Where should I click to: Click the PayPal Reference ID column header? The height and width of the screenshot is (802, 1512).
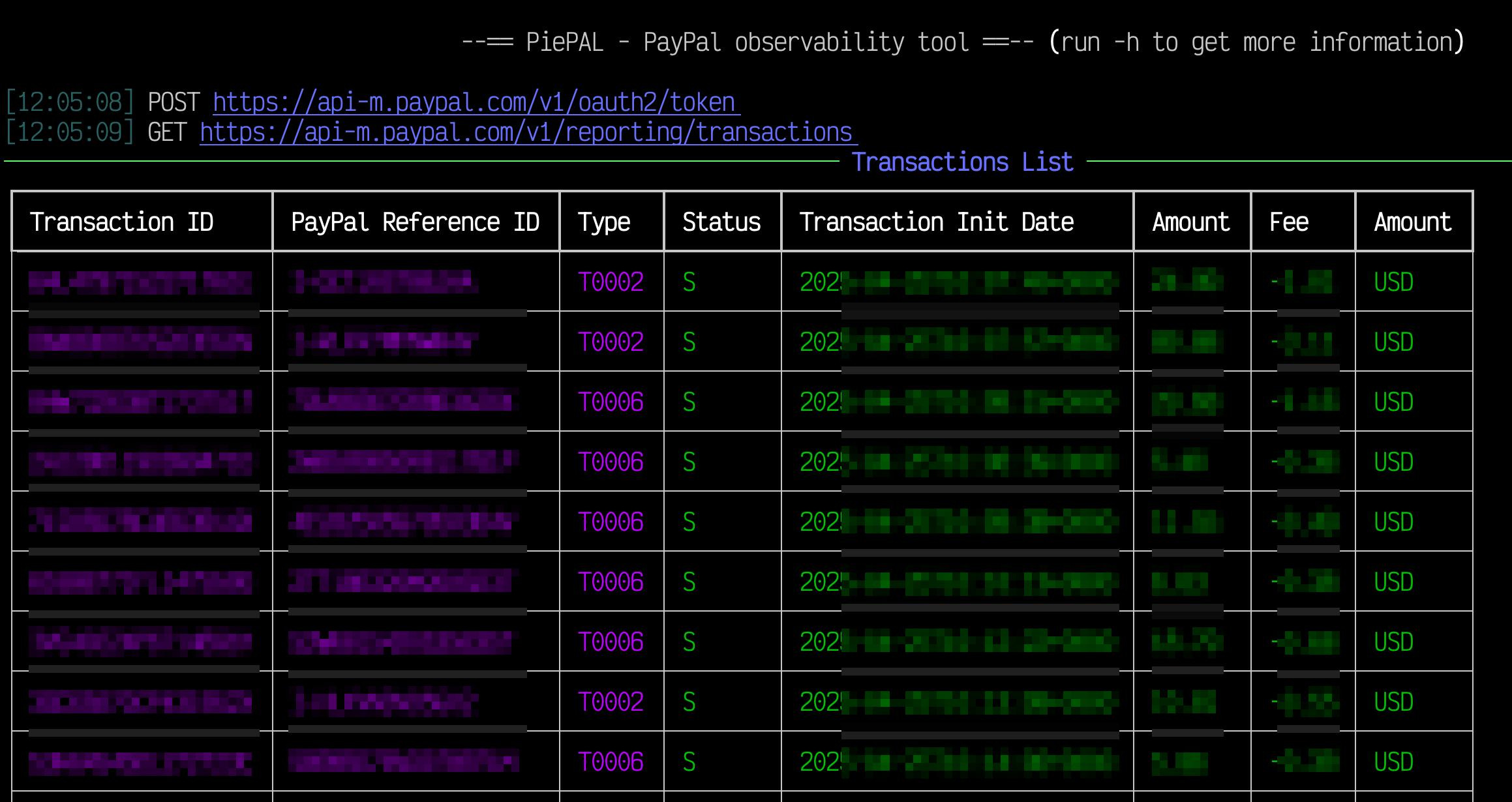point(415,222)
